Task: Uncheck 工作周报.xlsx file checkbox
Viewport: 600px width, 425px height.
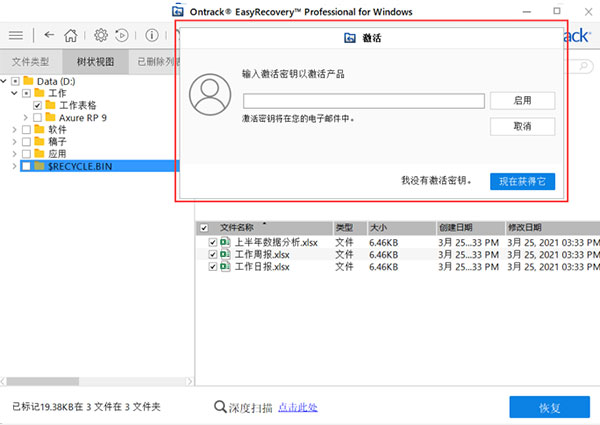Action: 213,254
